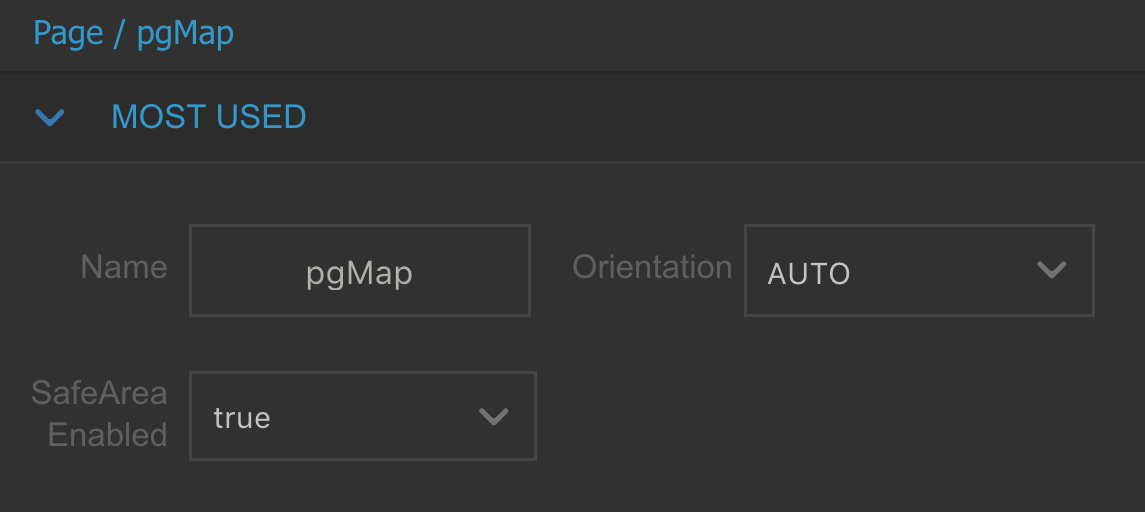This screenshot has height=512, width=1145.
Task: Click the Orientation dropdown arrow icon
Action: click(x=1052, y=270)
